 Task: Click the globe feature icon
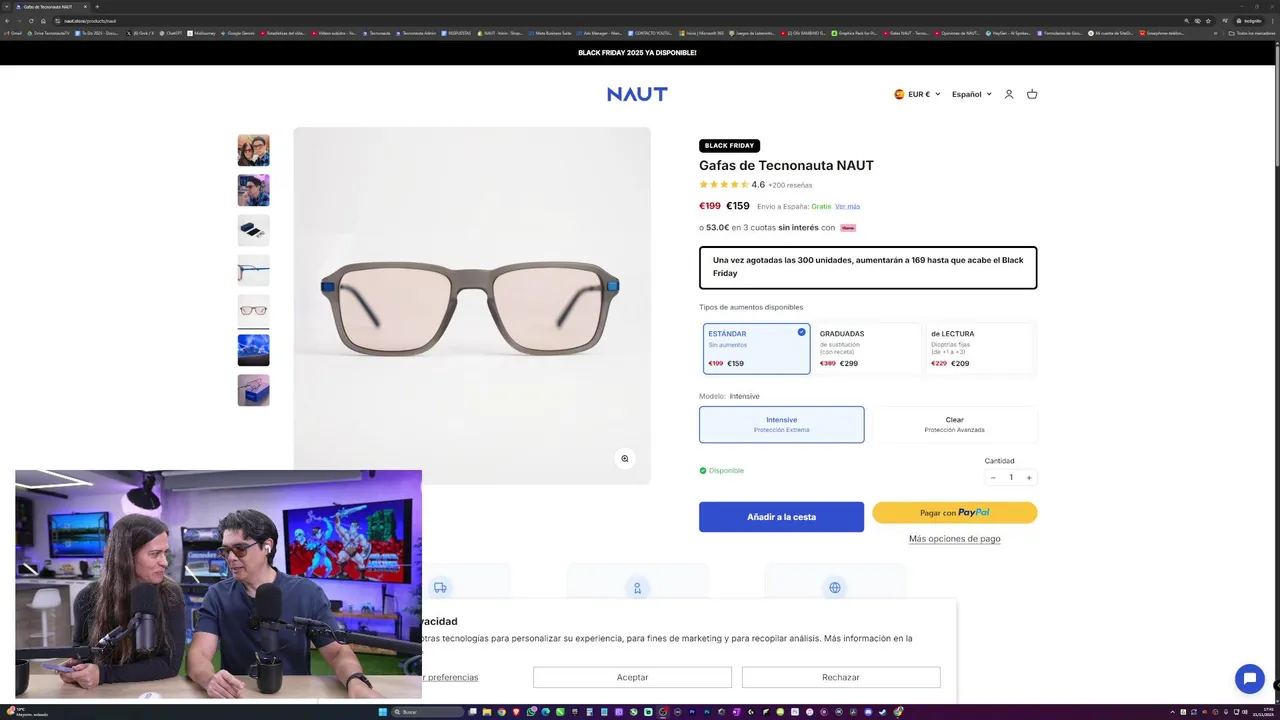835,588
